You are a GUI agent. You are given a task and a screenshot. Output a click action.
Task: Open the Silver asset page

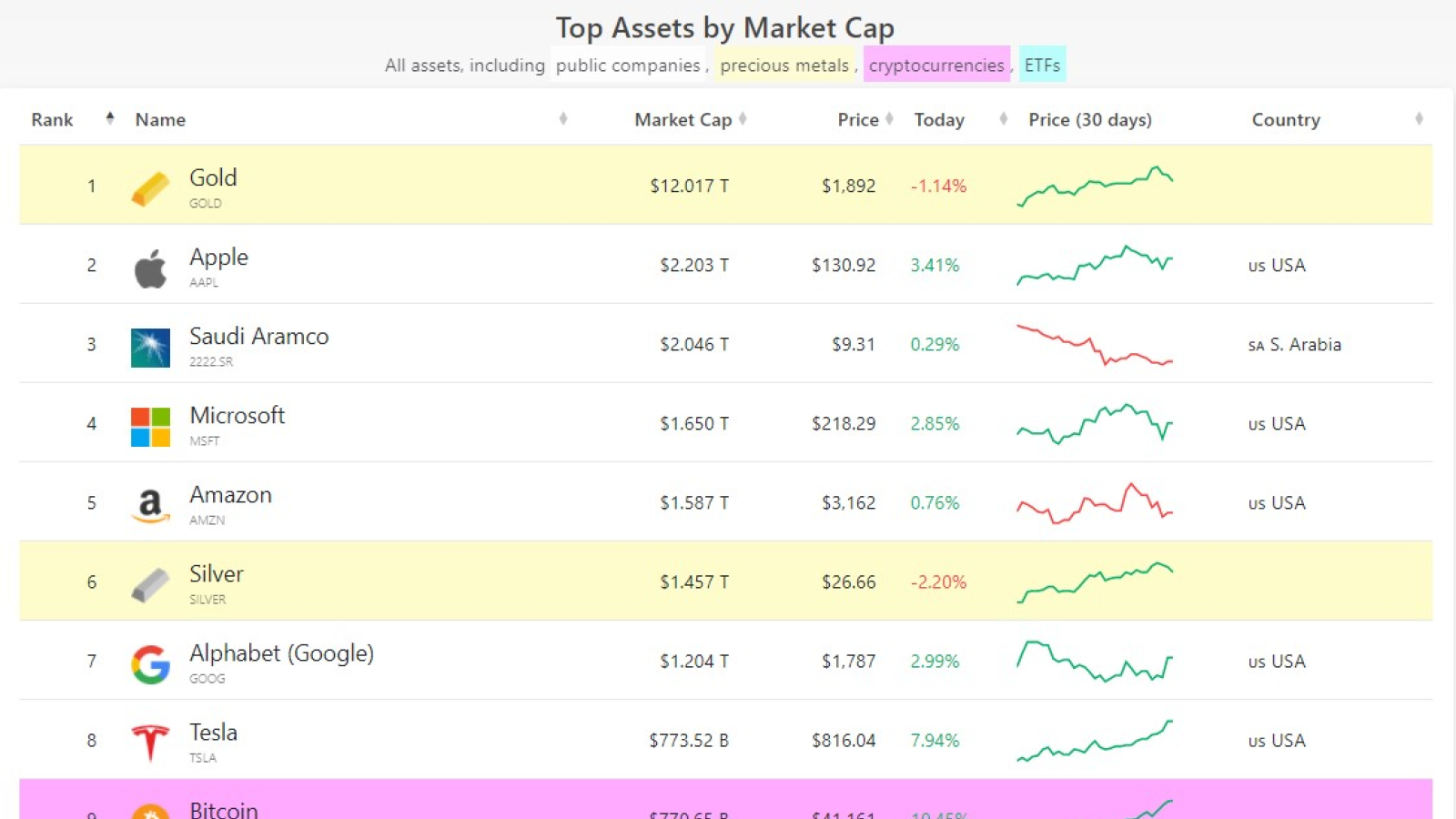(216, 573)
